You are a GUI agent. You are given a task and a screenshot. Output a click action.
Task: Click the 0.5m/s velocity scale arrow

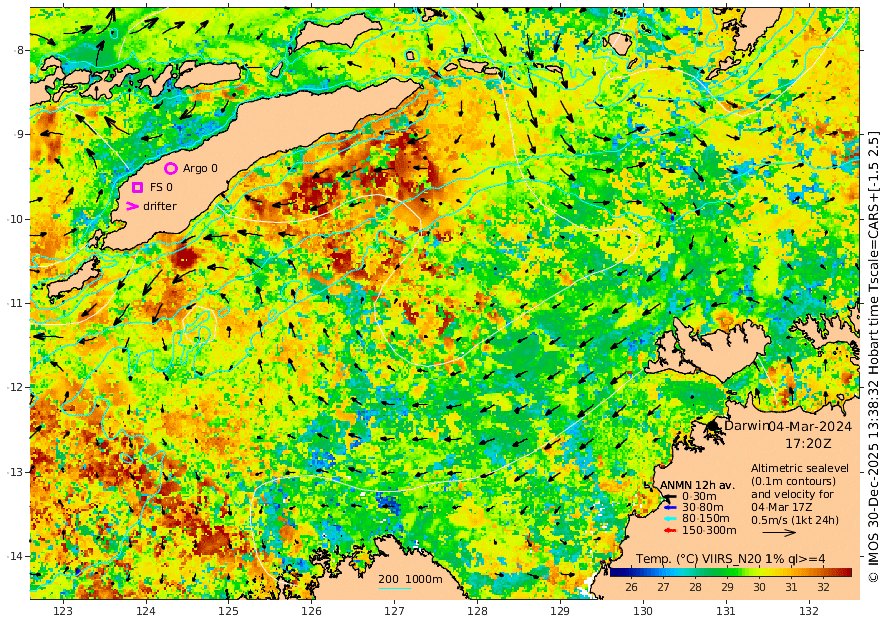point(779,532)
